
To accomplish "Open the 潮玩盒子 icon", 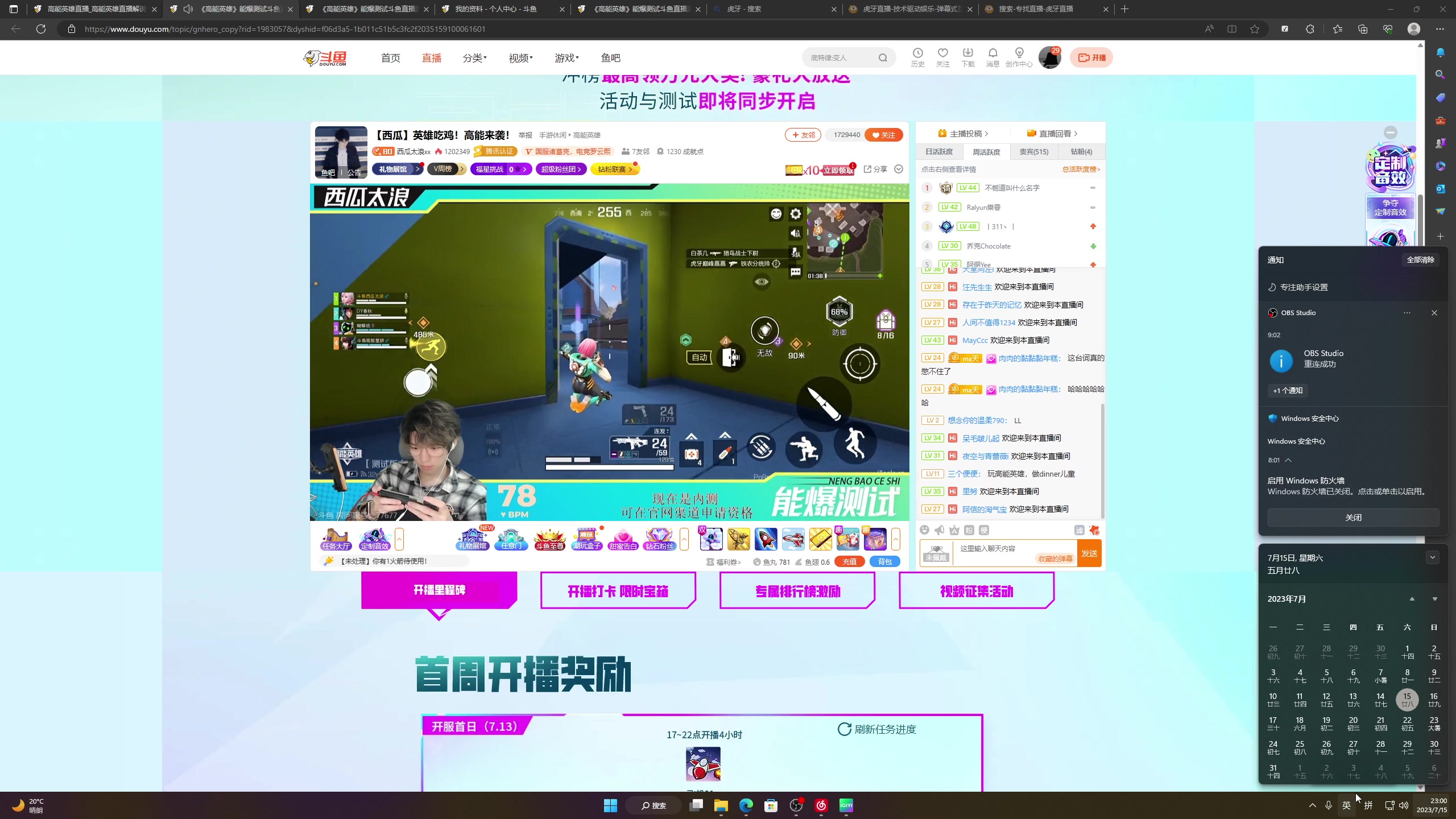I will click(x=586, y=539).
